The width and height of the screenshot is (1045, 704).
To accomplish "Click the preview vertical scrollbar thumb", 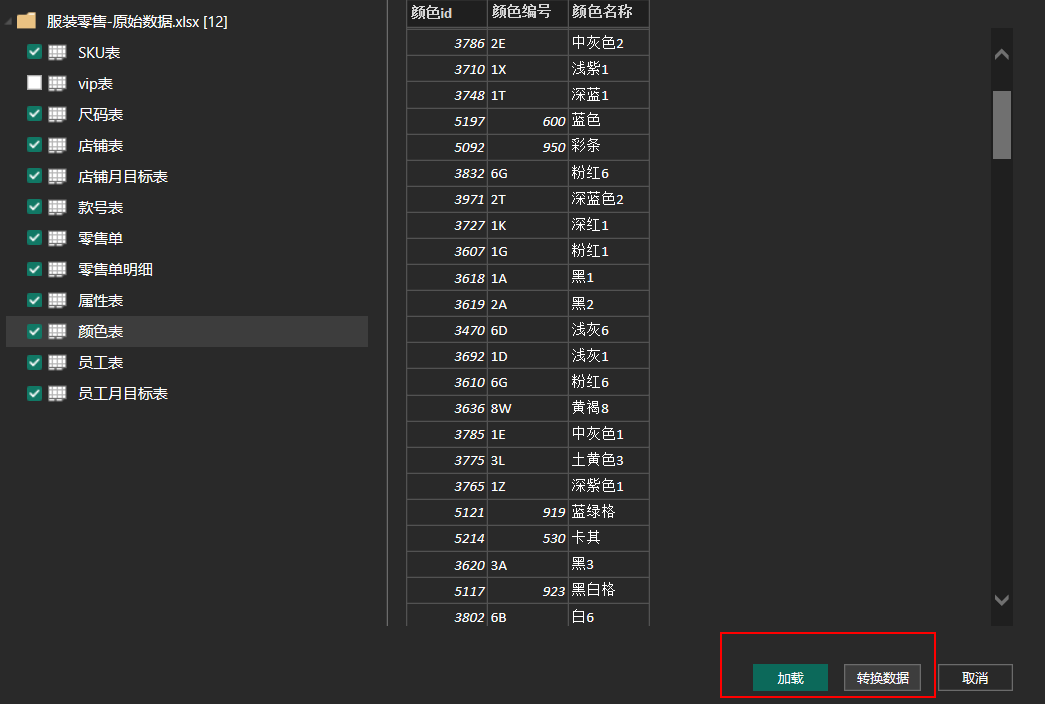I will click(1002, 125).
